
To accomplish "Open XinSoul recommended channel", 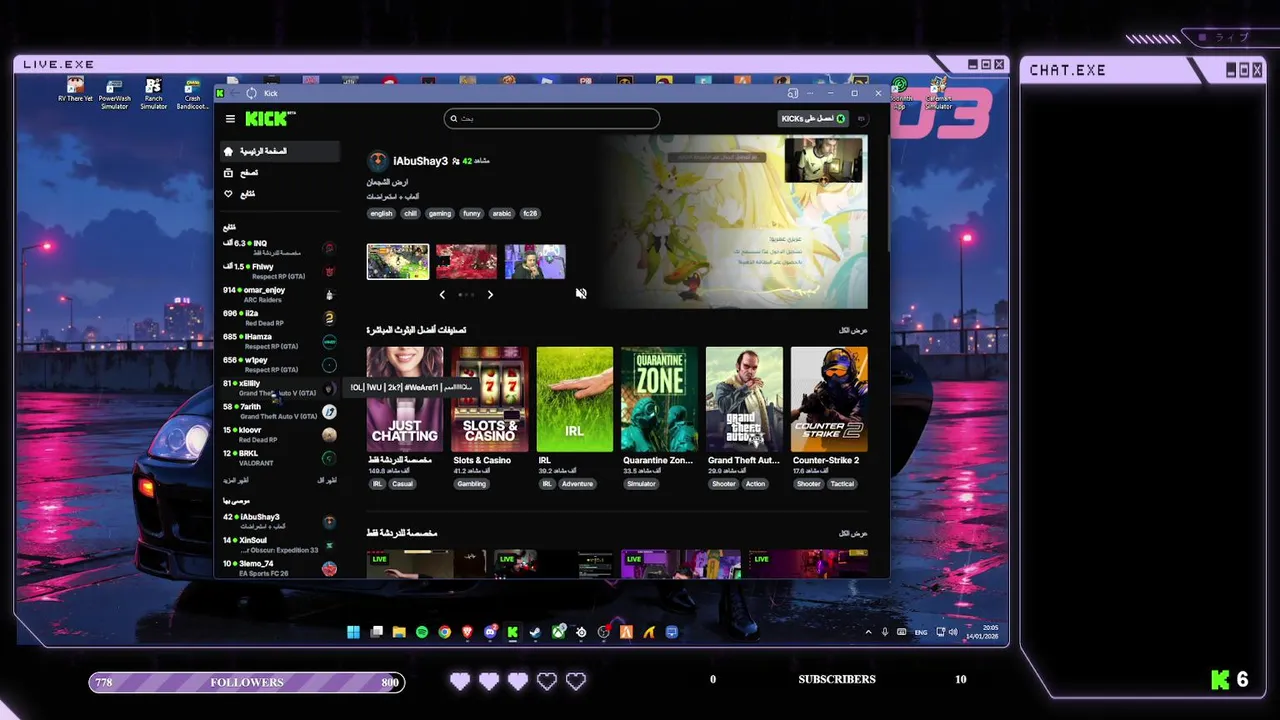I will point(280,545).
